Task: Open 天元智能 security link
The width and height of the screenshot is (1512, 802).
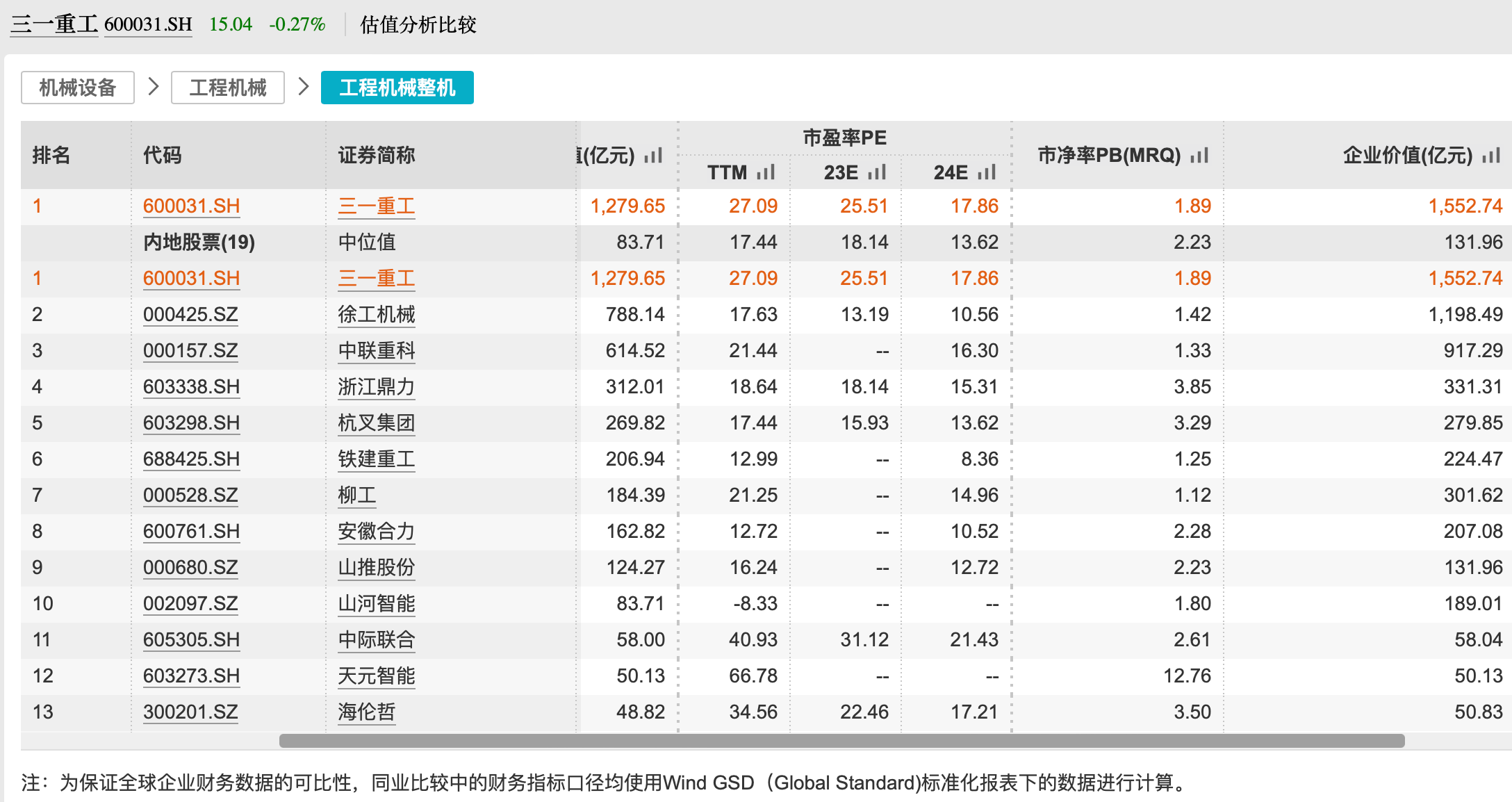Action: click(377, 676)
